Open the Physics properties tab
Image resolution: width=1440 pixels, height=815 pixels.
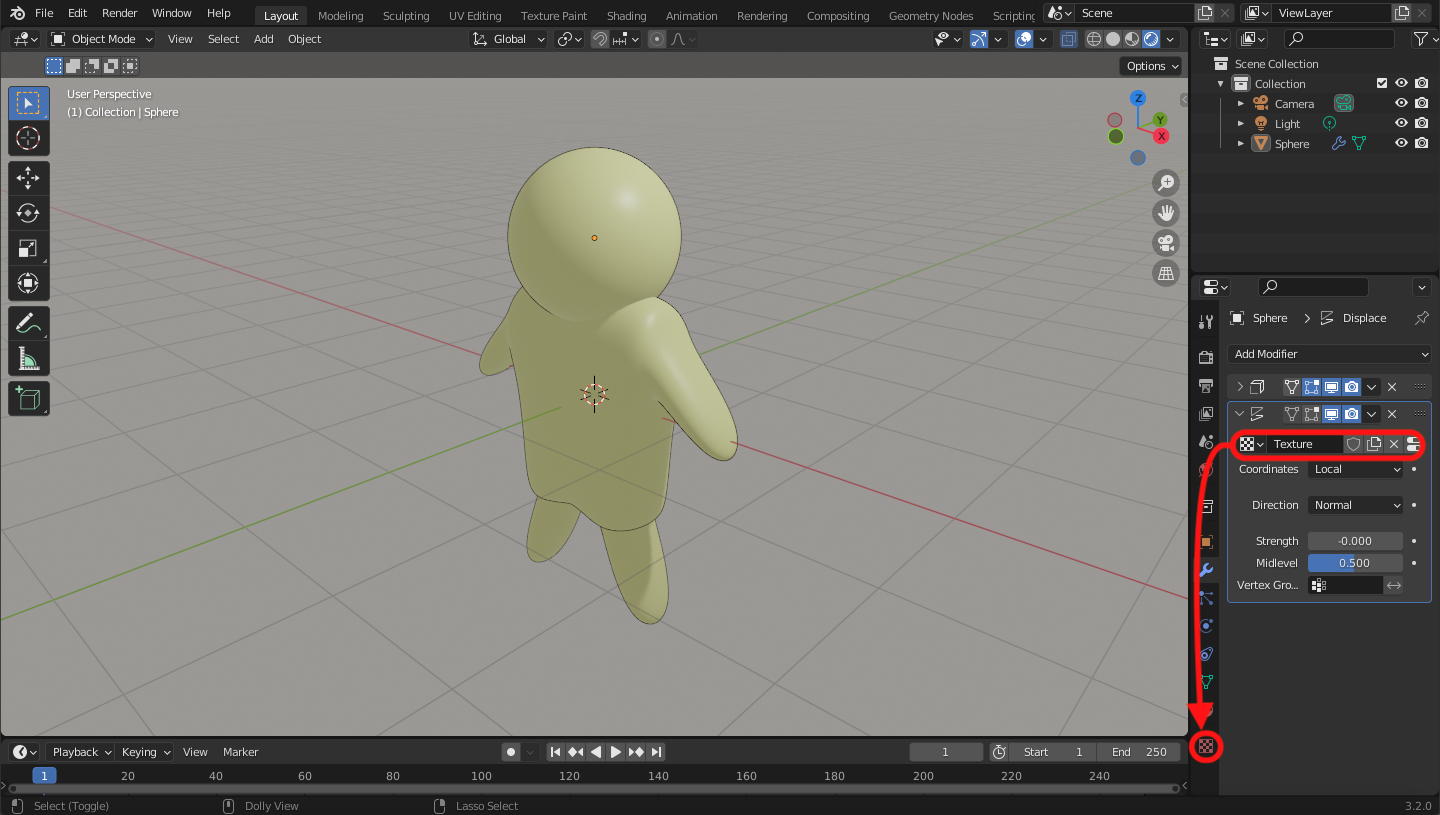pyautogui.click(x=1207, y=626)
